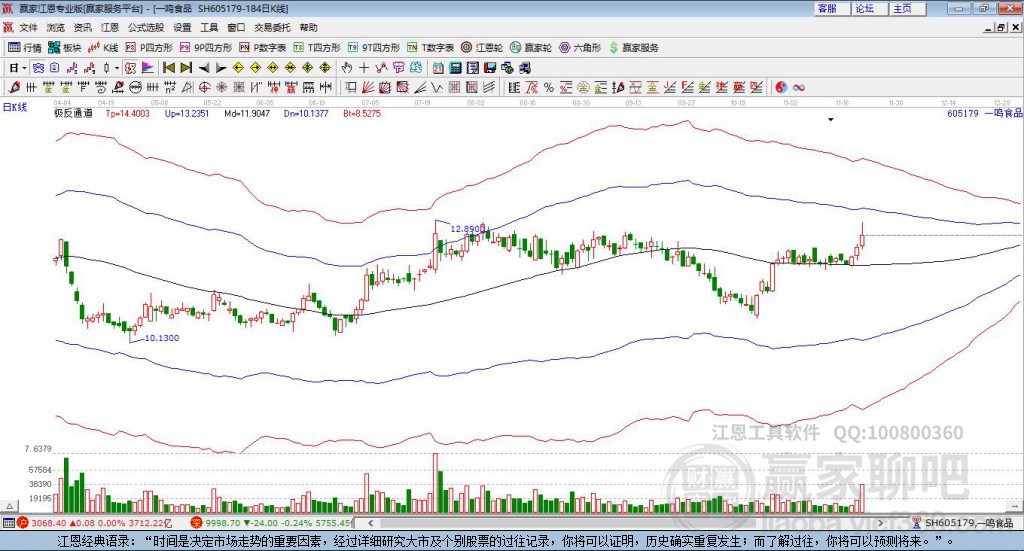This screenshot has width=1024, height=551.
Task: Click the flag chart icon
Action: click(x=148, y=68)
